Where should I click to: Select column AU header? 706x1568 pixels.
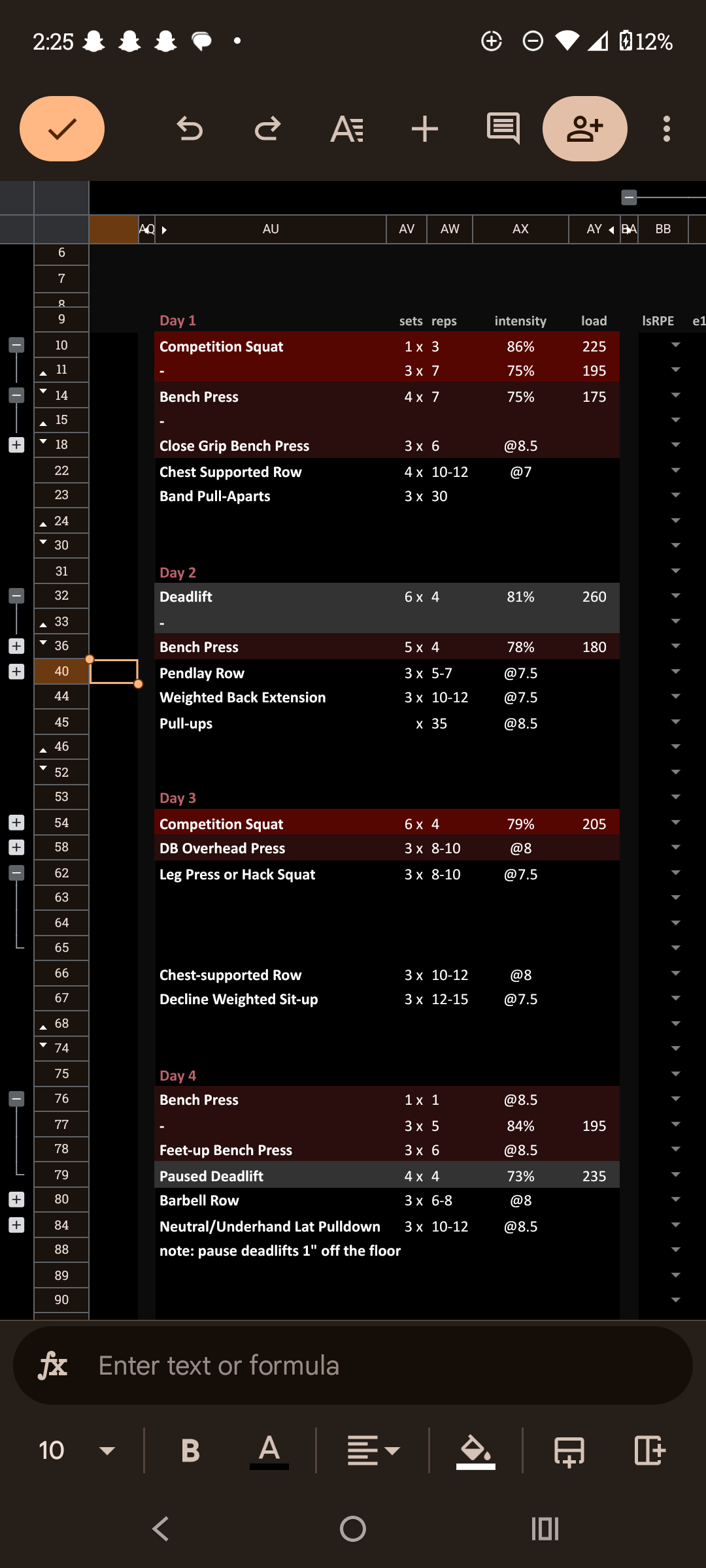(x=271, y=229)
